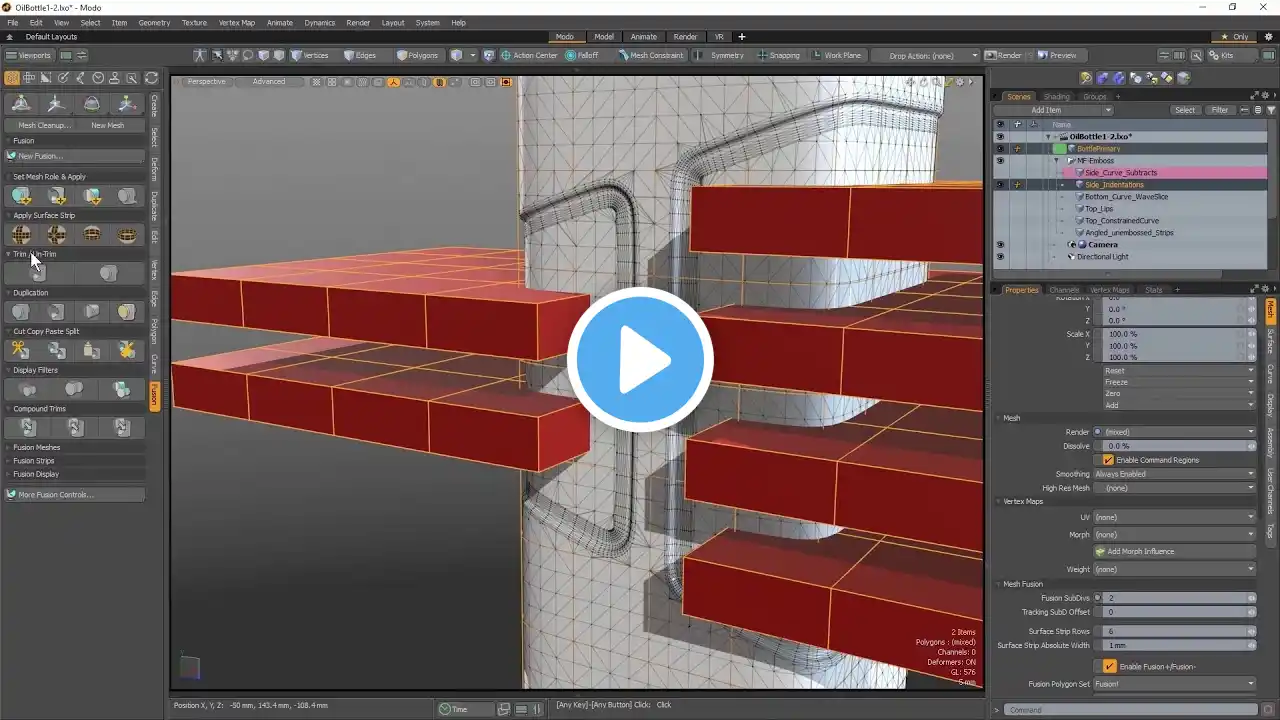Toggle visibility eye for Camera item

coord(999,245)
